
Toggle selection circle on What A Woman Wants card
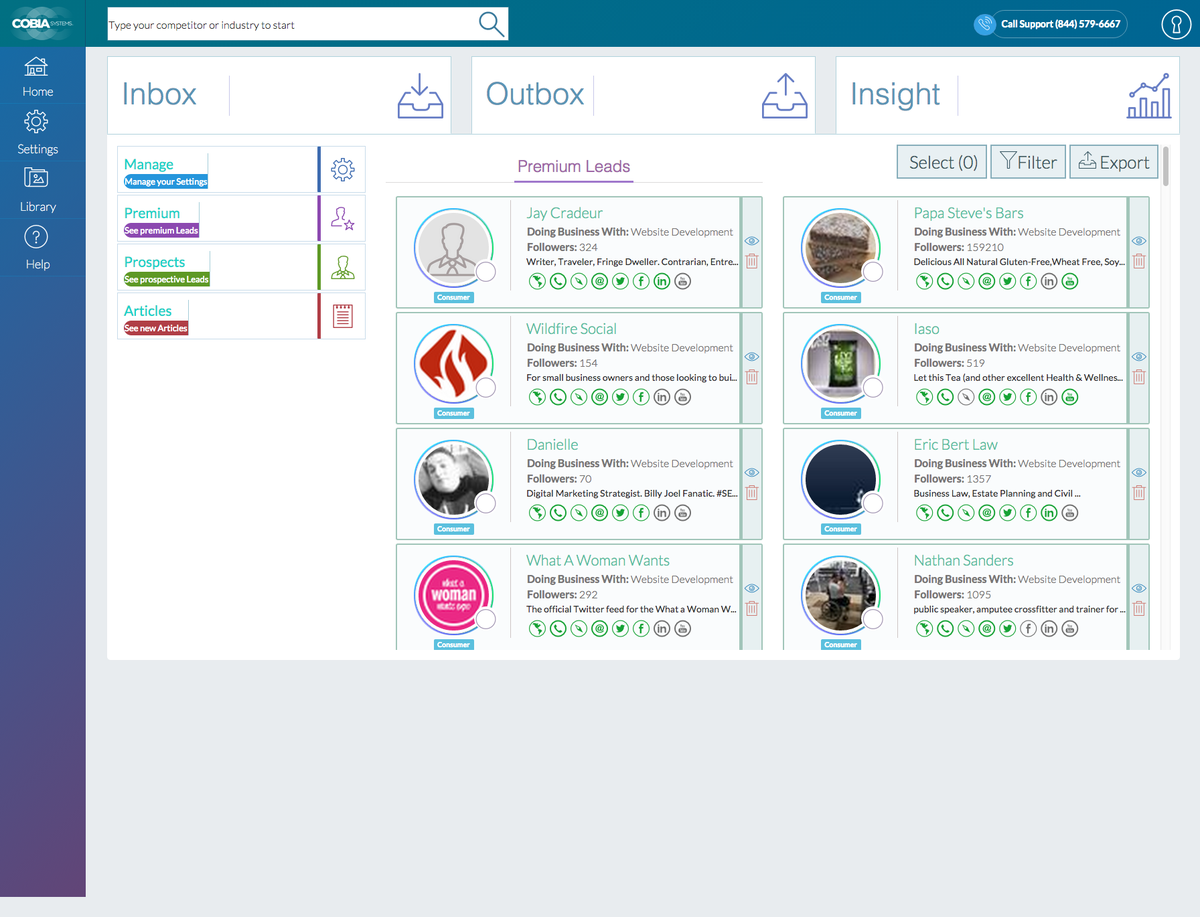(x=486, y=620)
